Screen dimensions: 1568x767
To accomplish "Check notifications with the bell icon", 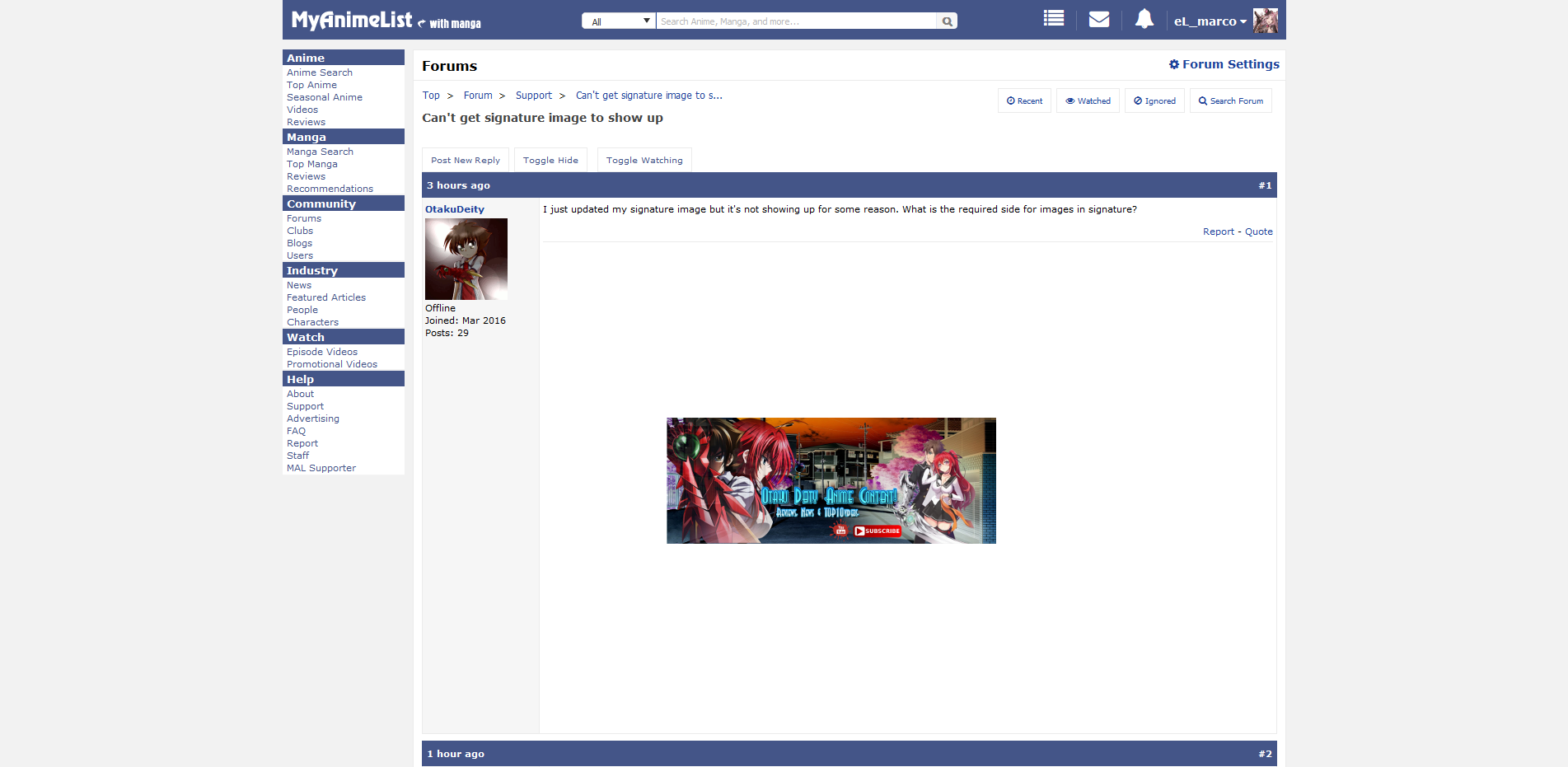I will [x=1144, y=19].
